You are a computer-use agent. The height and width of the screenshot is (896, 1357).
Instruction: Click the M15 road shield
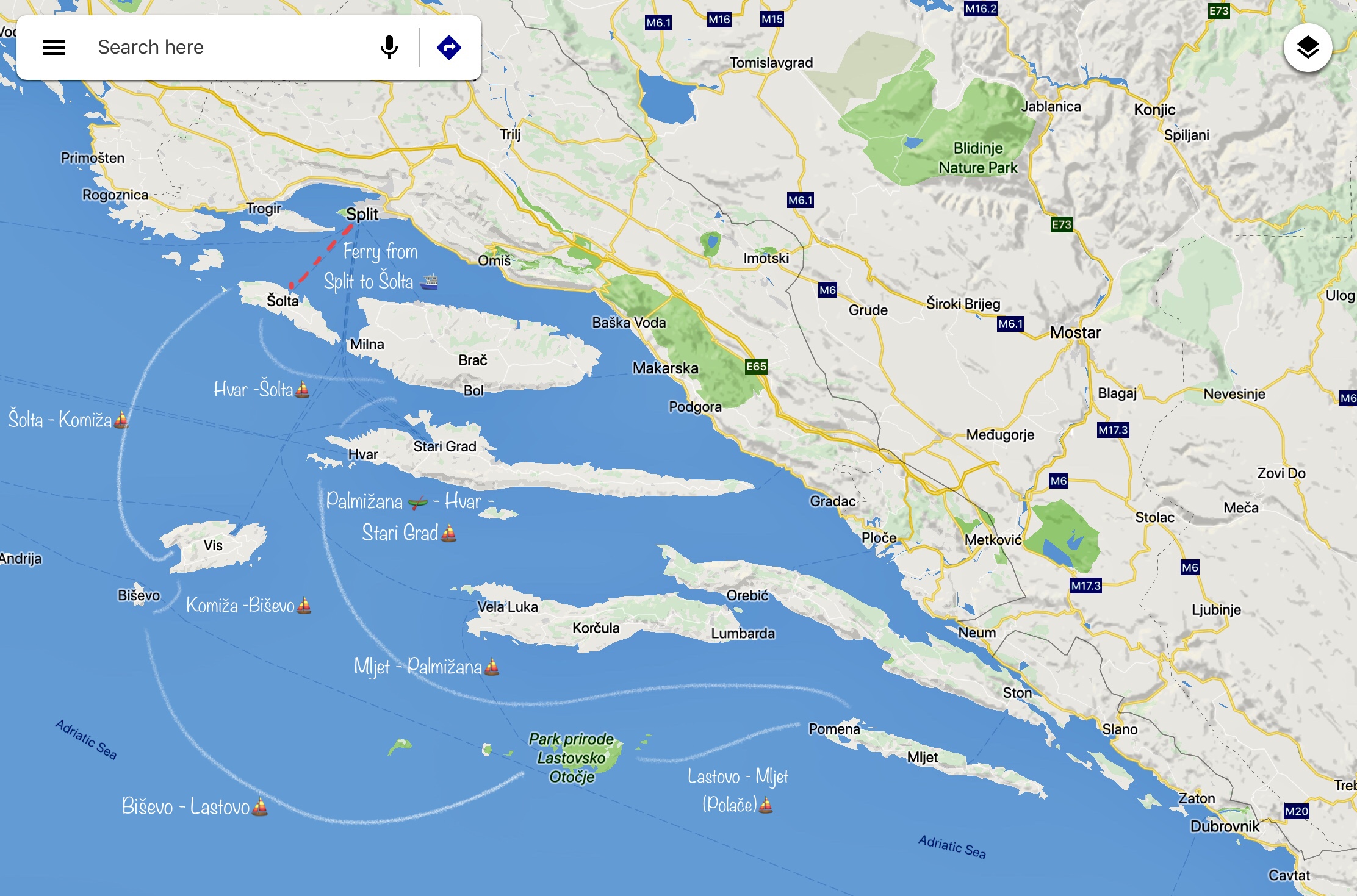pos(772,19)
